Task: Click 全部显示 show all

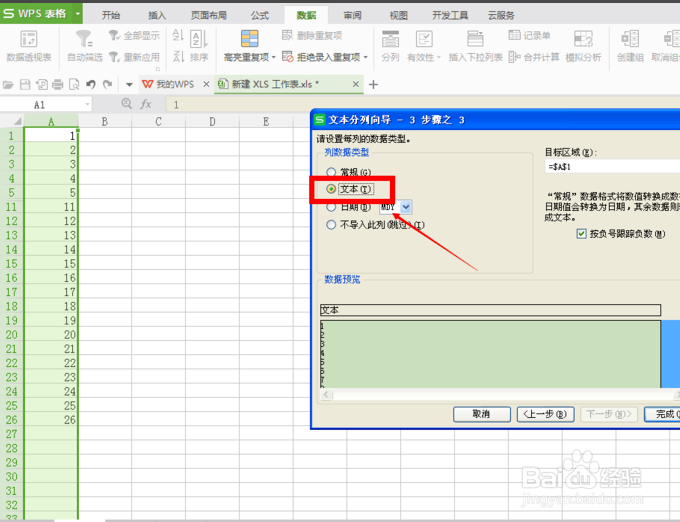Action: 134,36
